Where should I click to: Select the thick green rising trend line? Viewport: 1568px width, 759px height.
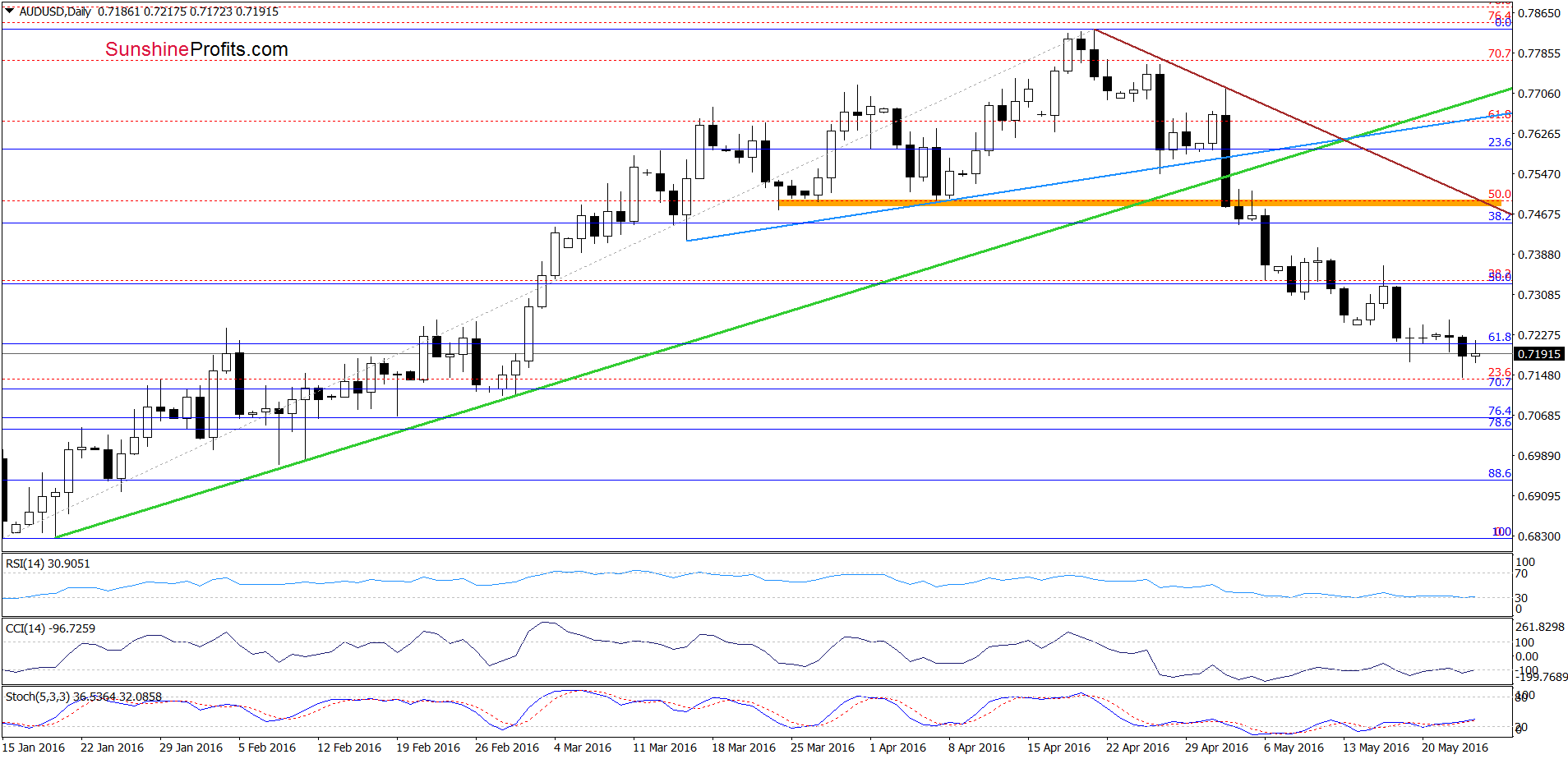pos(783,313)
